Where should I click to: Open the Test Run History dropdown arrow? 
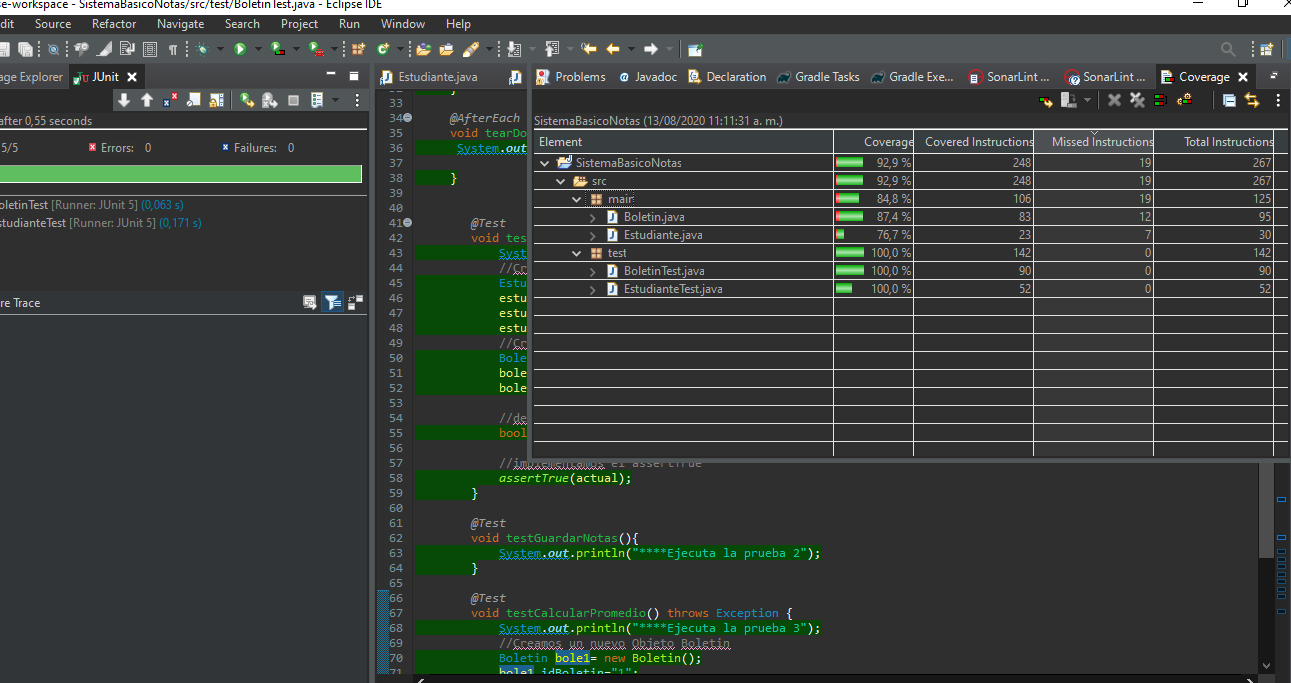(336, 100)
